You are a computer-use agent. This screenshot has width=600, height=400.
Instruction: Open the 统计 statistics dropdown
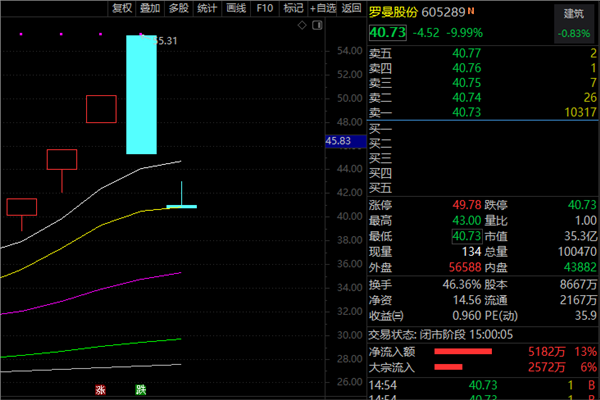pyautogui.click(x=207, y=8)
